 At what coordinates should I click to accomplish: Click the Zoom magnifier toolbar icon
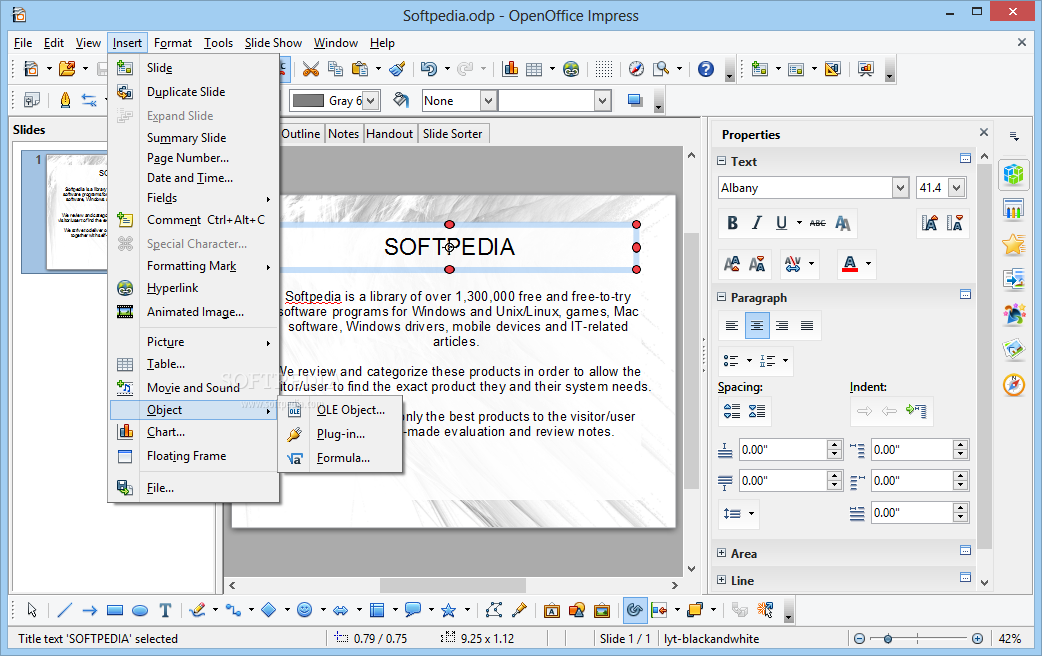(661, 68)
